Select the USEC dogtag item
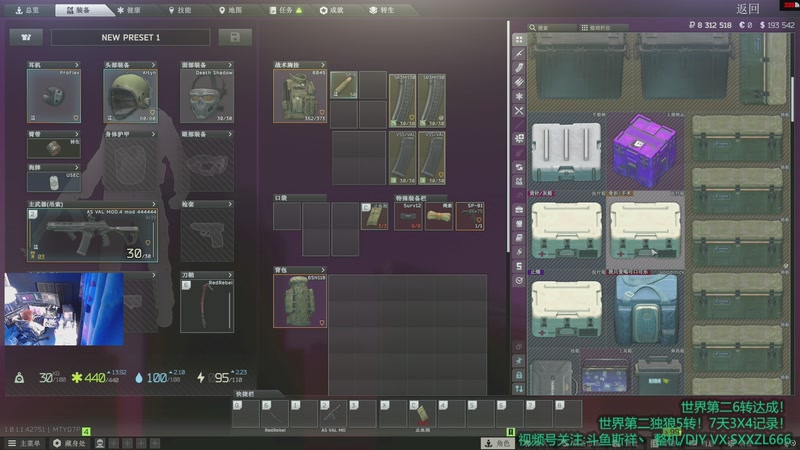 click(x=54, y=182)
